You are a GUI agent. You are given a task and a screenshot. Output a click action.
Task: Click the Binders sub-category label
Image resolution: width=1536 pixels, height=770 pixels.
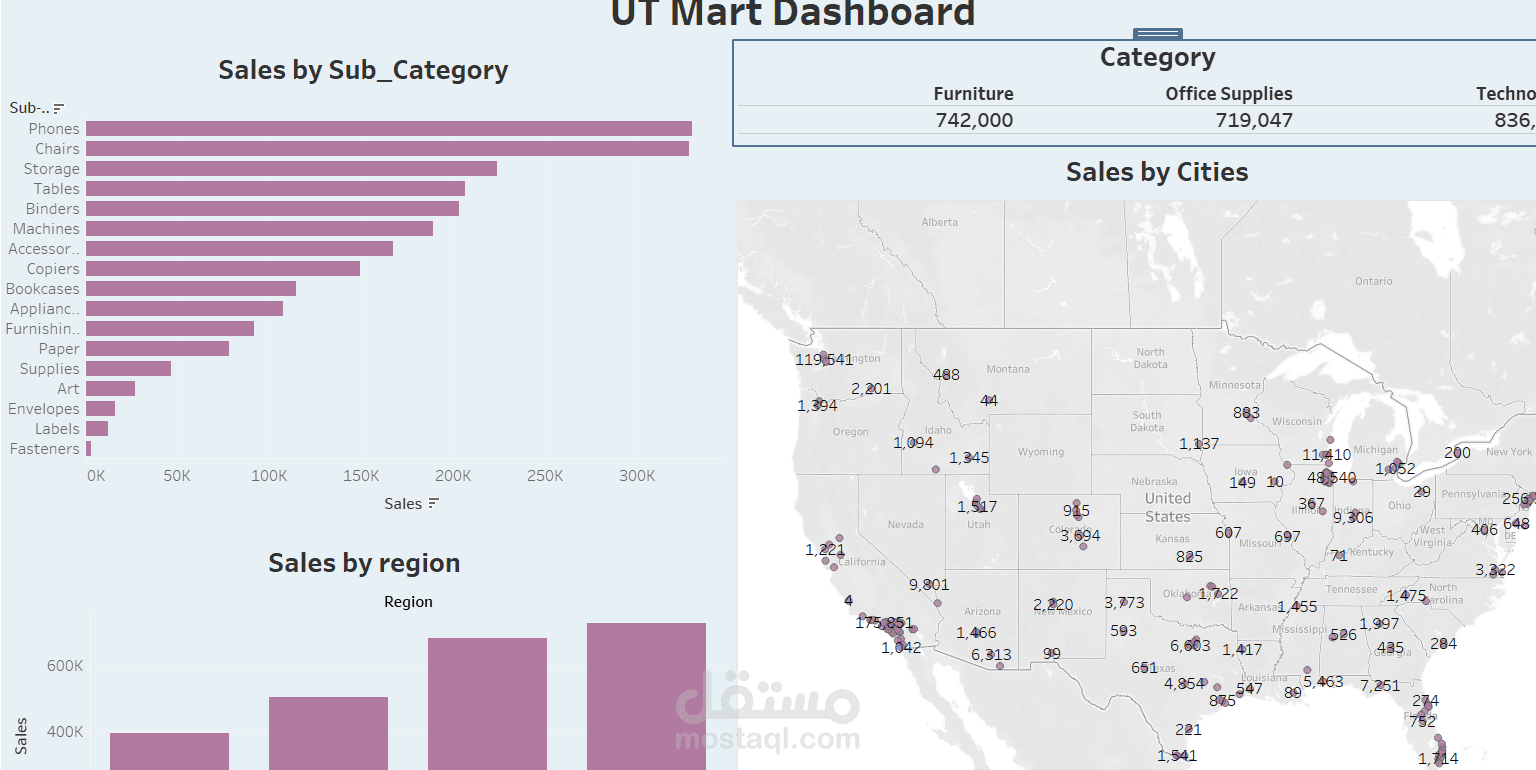point(53,209)
